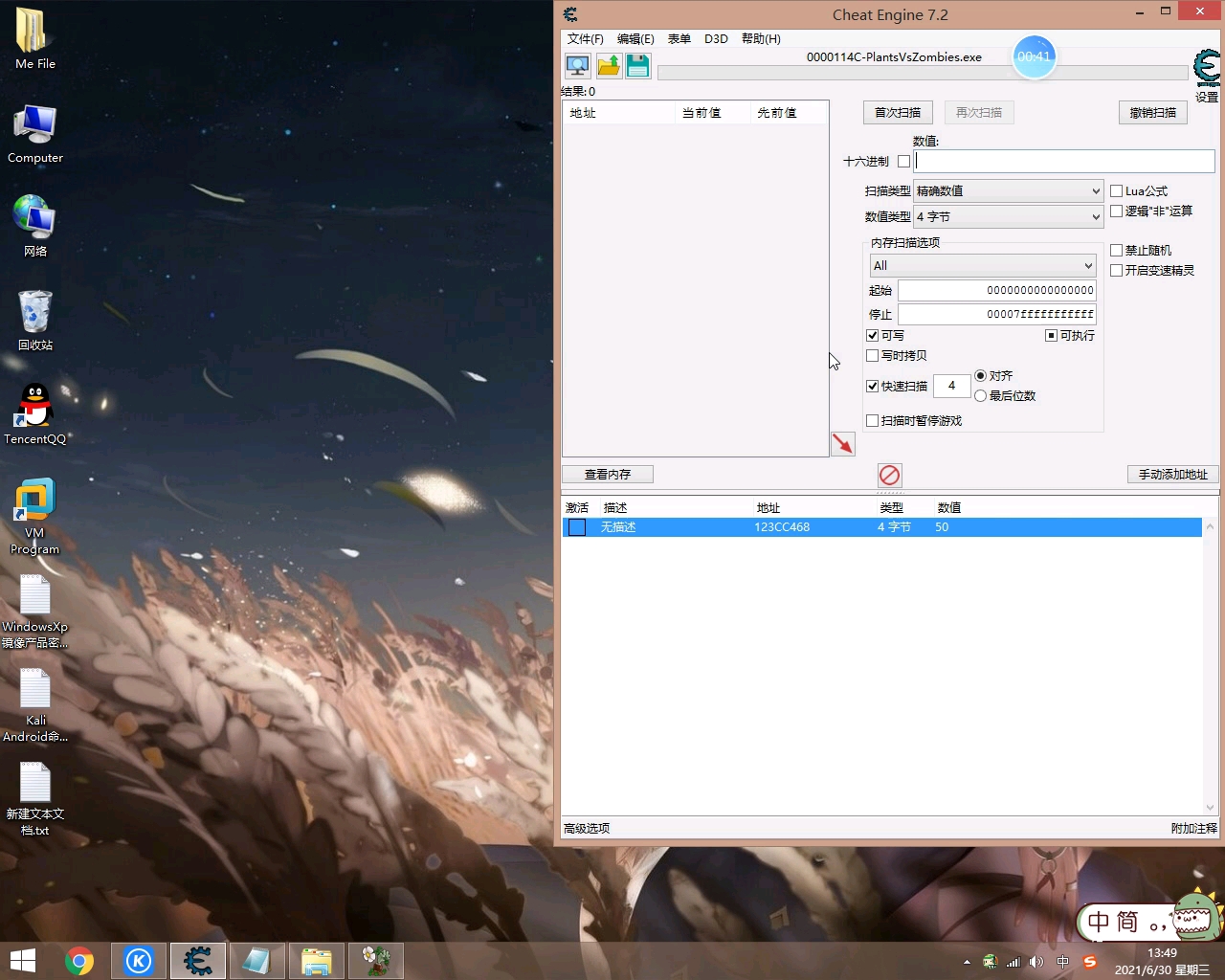Open the Me File desktop folder
Viewport: 1225px width, 980px height.
pos(35,38)
